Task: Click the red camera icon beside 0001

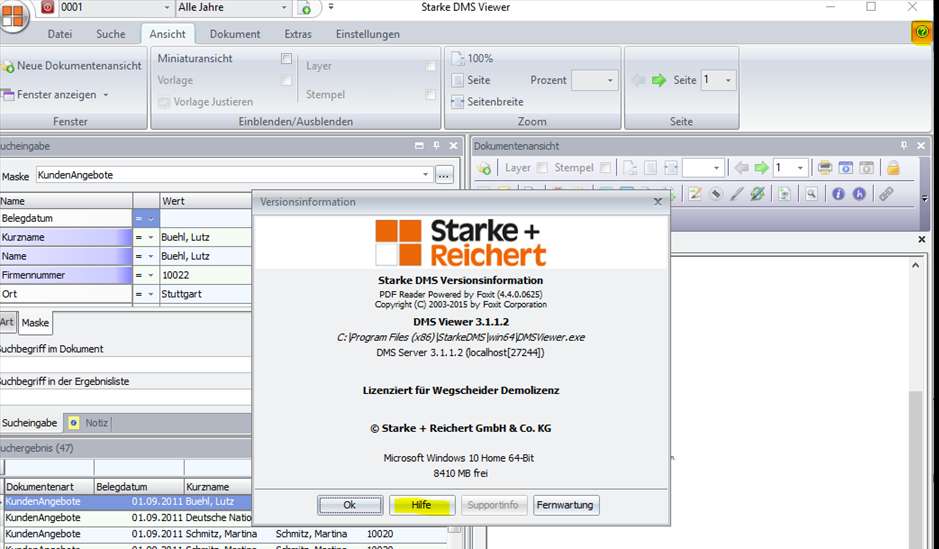Action: pyautogui.click(x=47, y=8)
